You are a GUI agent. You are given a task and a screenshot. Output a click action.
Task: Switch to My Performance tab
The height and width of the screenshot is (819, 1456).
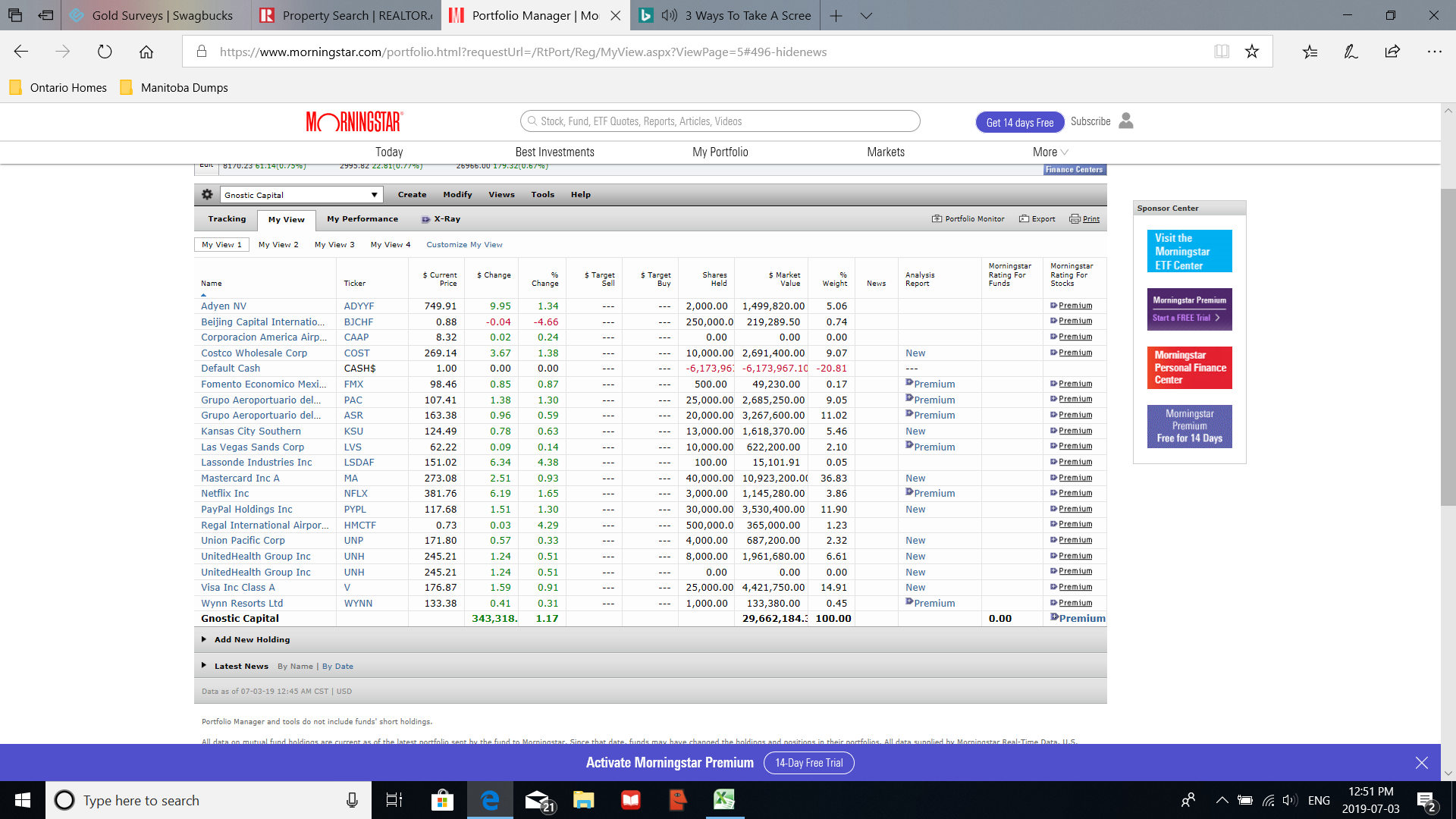(362, 218)
